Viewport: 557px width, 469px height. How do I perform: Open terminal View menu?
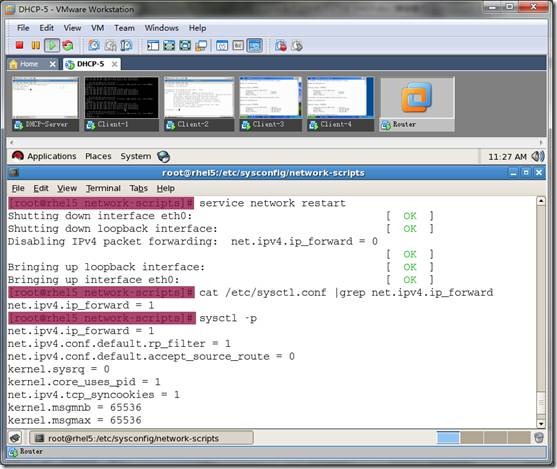67,188
